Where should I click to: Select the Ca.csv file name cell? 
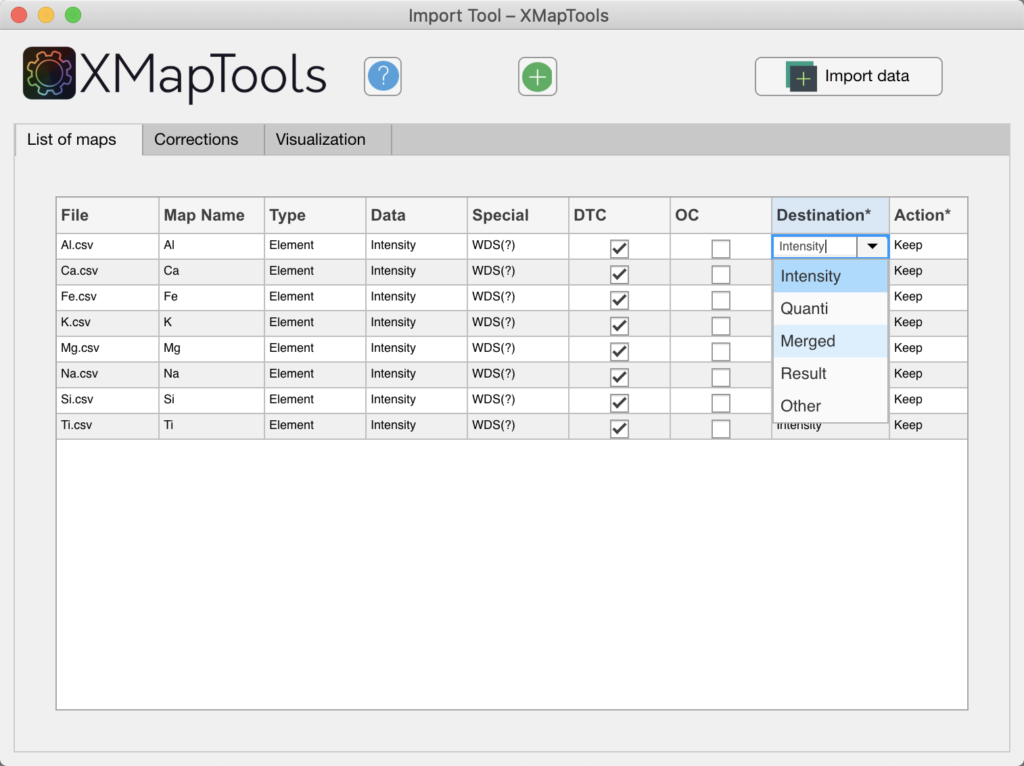pos(108,271)
